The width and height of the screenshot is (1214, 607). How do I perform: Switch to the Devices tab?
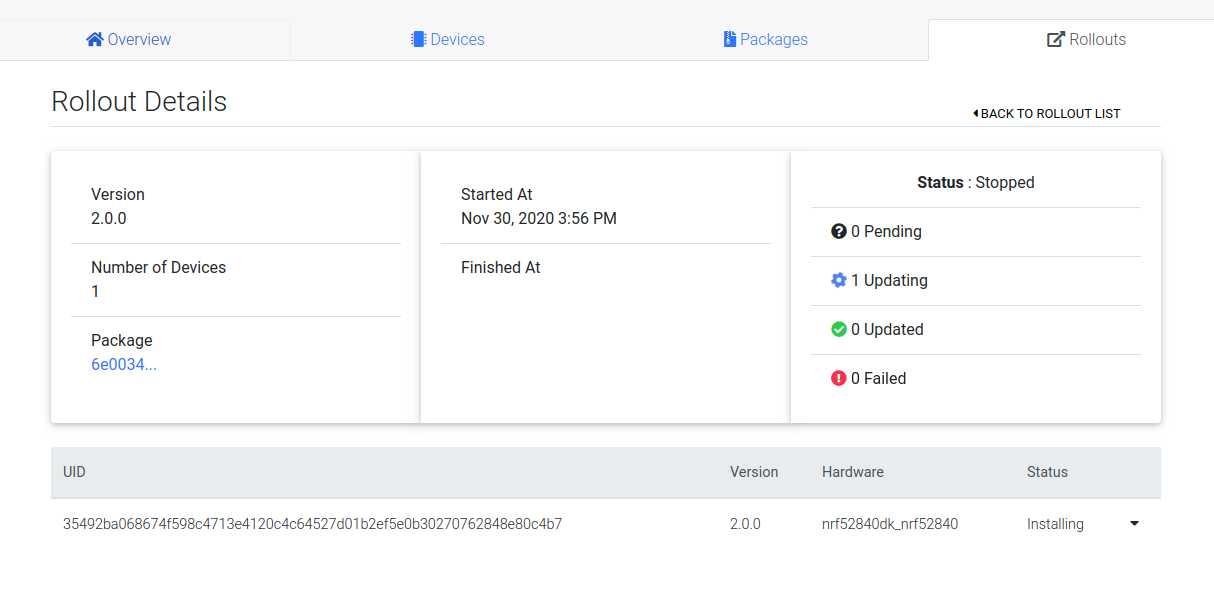click(447, 39)
